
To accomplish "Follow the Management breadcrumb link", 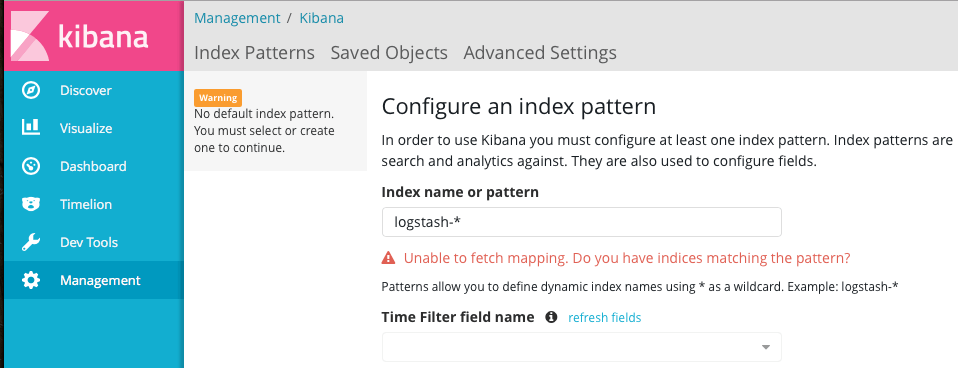I will 237,18.
